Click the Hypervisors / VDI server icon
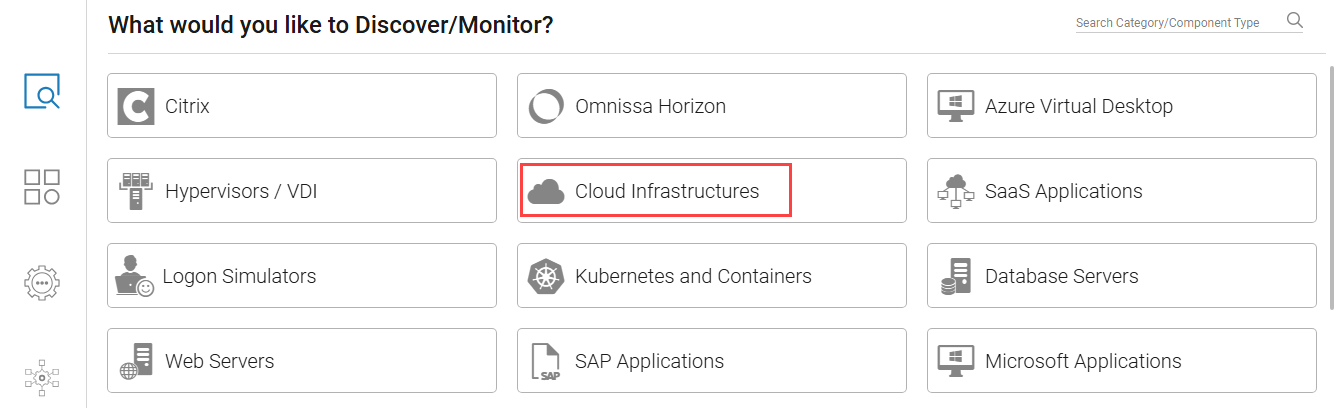 135,191
